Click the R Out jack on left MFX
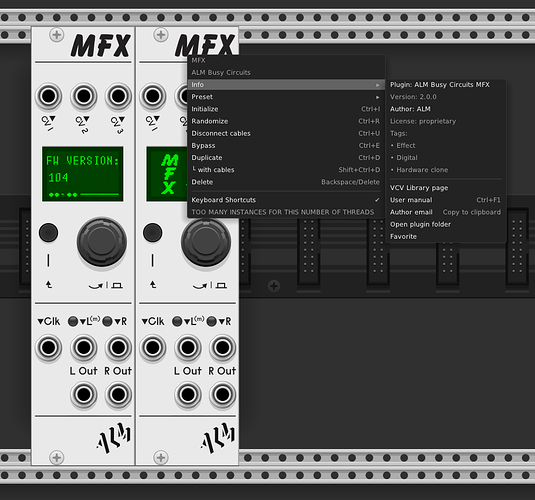The height and width of the screenshot is (500, 535). [118, 395]
